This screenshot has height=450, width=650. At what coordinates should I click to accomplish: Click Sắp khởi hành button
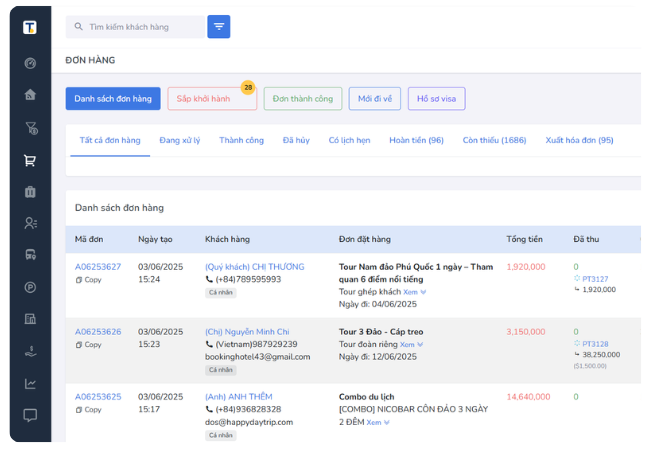[x=212, y=99]
